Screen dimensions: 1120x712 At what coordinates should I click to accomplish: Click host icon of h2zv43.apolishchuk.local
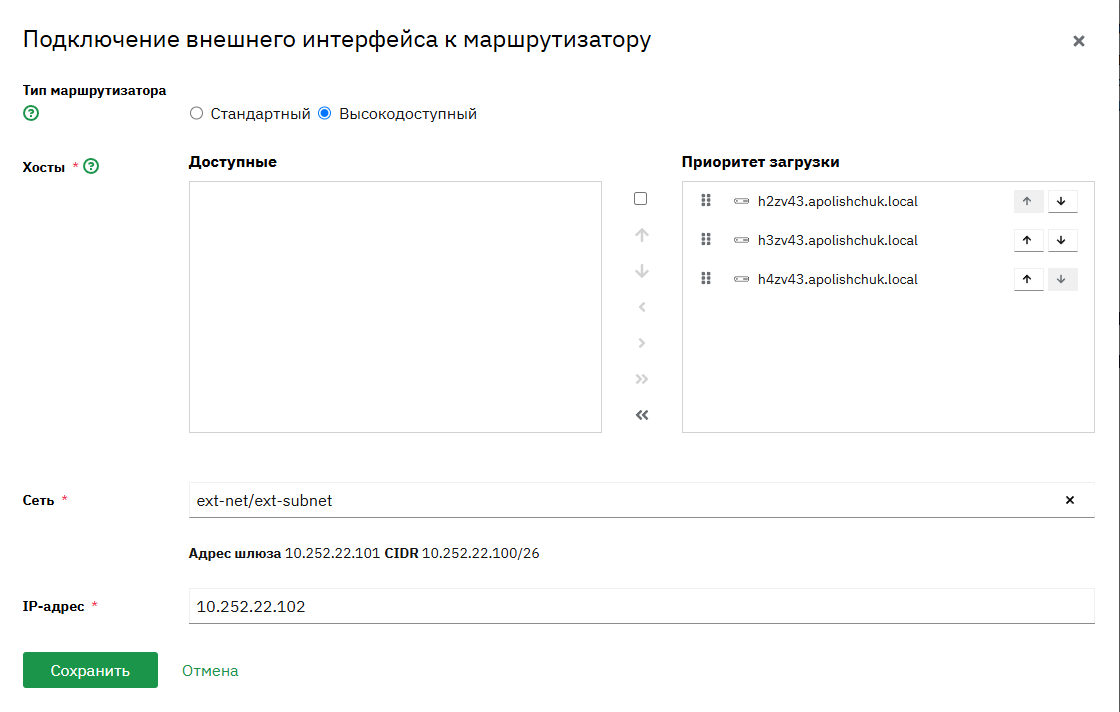tap(741, 201)
